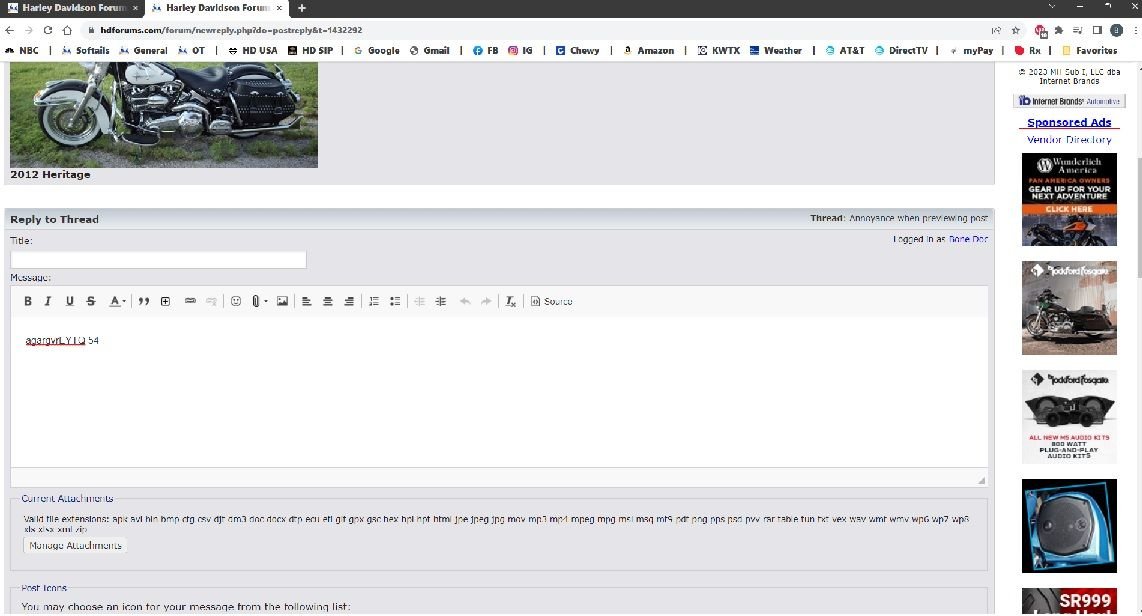Click the remove formatting icon

click(510, 301)
